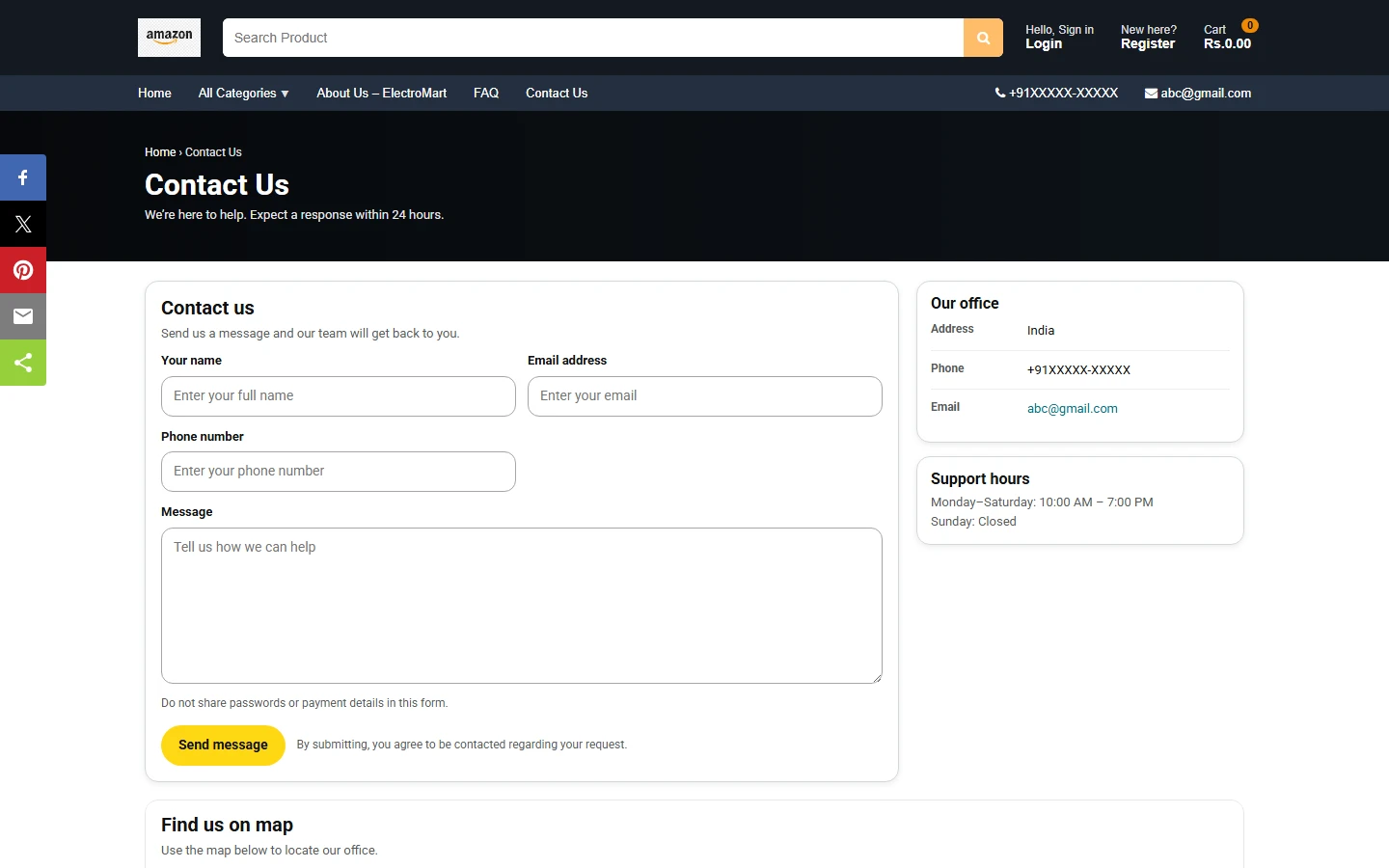Image resolution: width=1389 pixels, height=868 pixels.
Task: Click the 'Sunday: Closed' text
Action: point(973,522)
